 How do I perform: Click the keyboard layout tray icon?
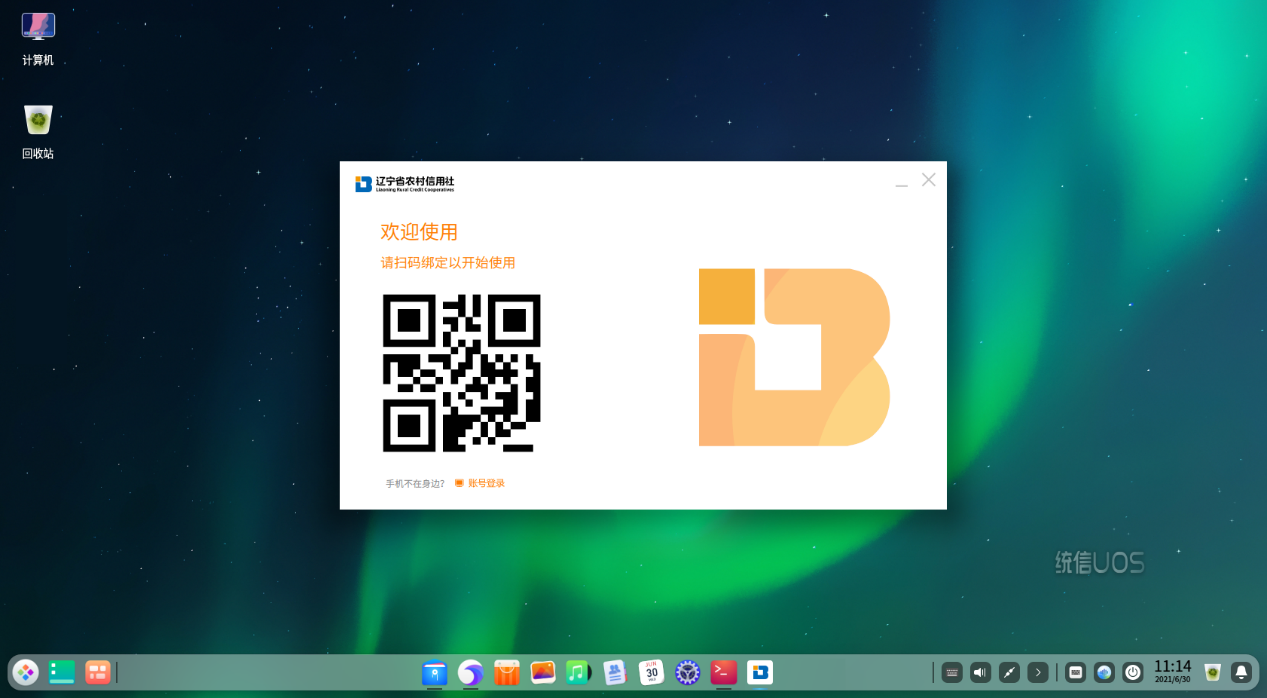[1075, 673]
